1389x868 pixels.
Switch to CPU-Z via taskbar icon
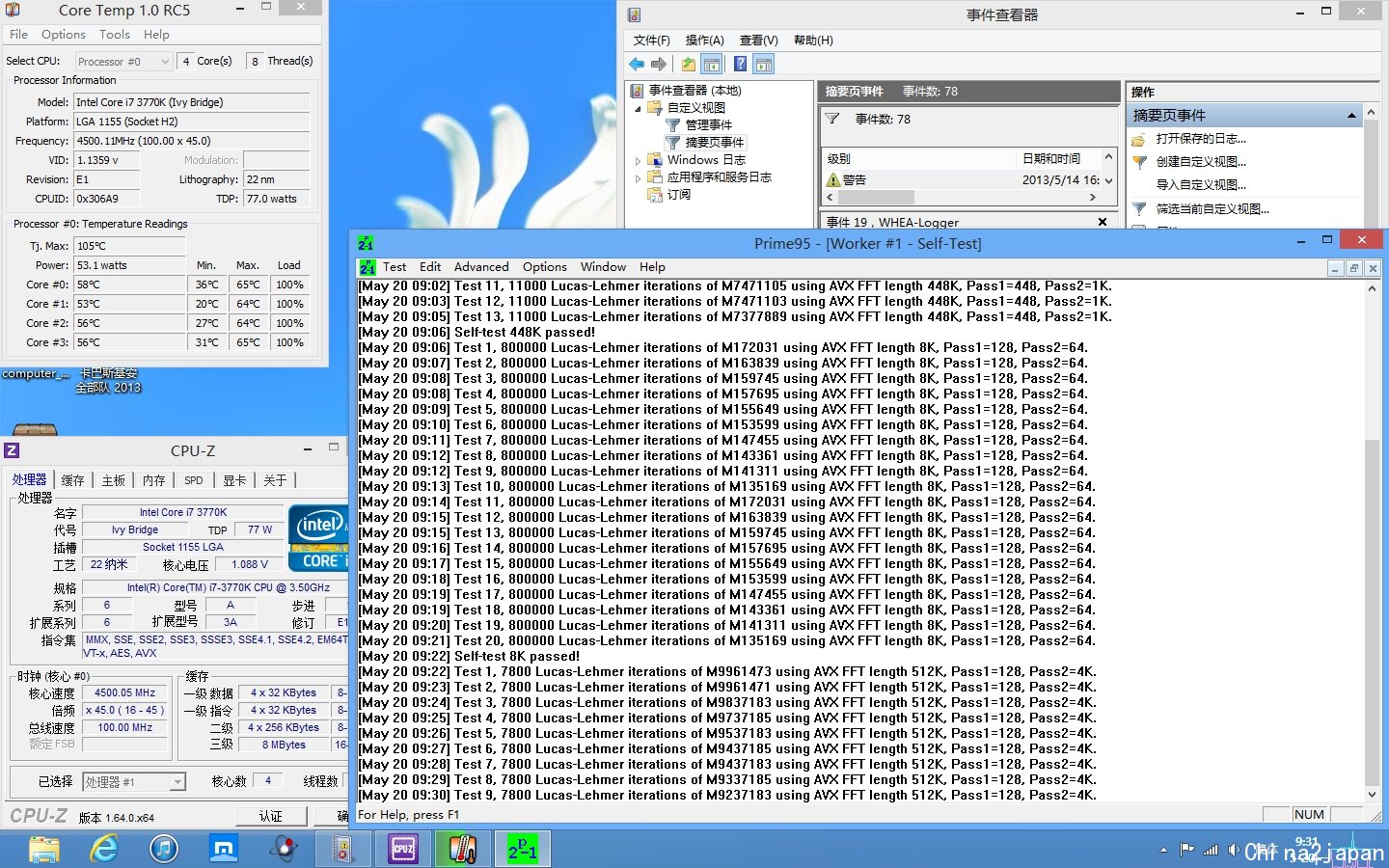(x=403, y=849)
